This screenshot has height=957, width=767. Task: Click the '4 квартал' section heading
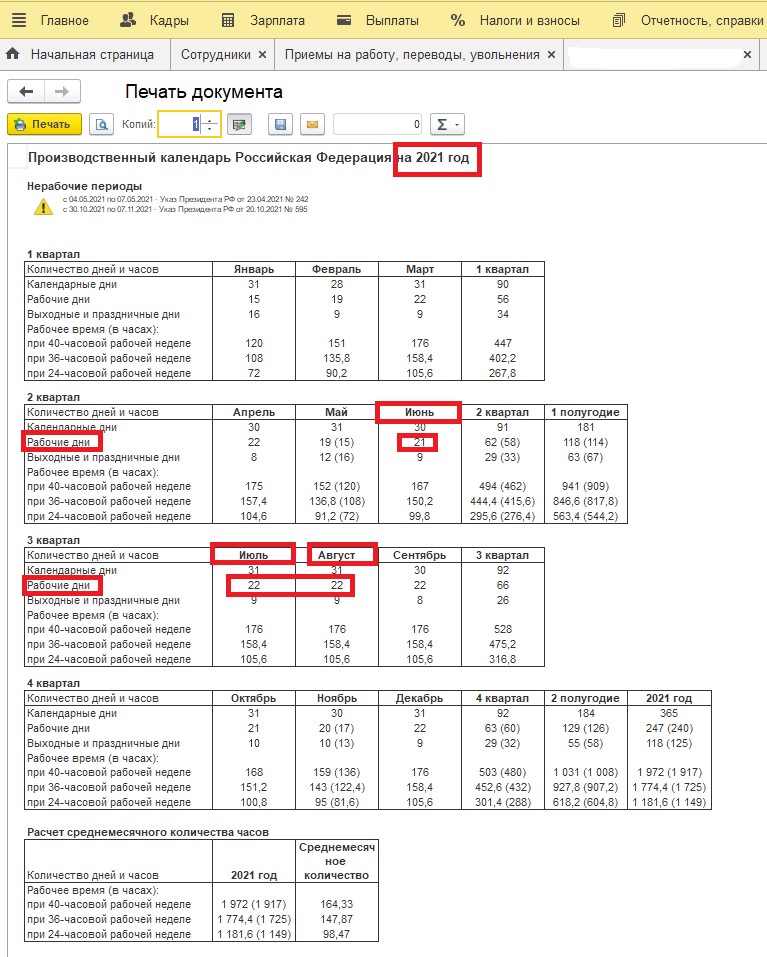tap(54, 683)
